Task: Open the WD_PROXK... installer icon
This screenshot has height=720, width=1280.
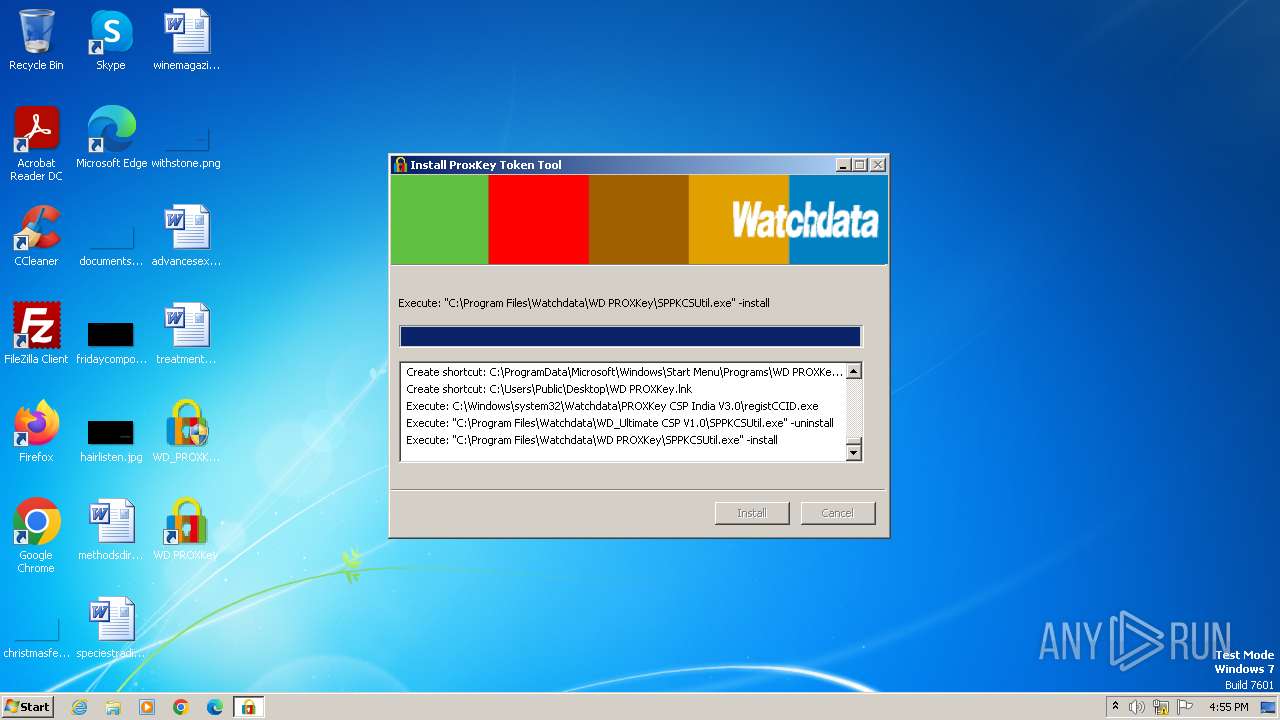Action: pos(186,432)
